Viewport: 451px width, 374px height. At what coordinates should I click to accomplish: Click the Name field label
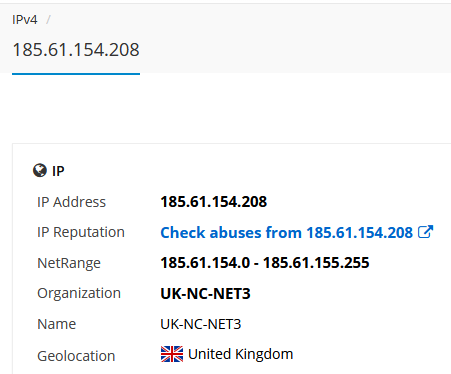tap(57, 324)
